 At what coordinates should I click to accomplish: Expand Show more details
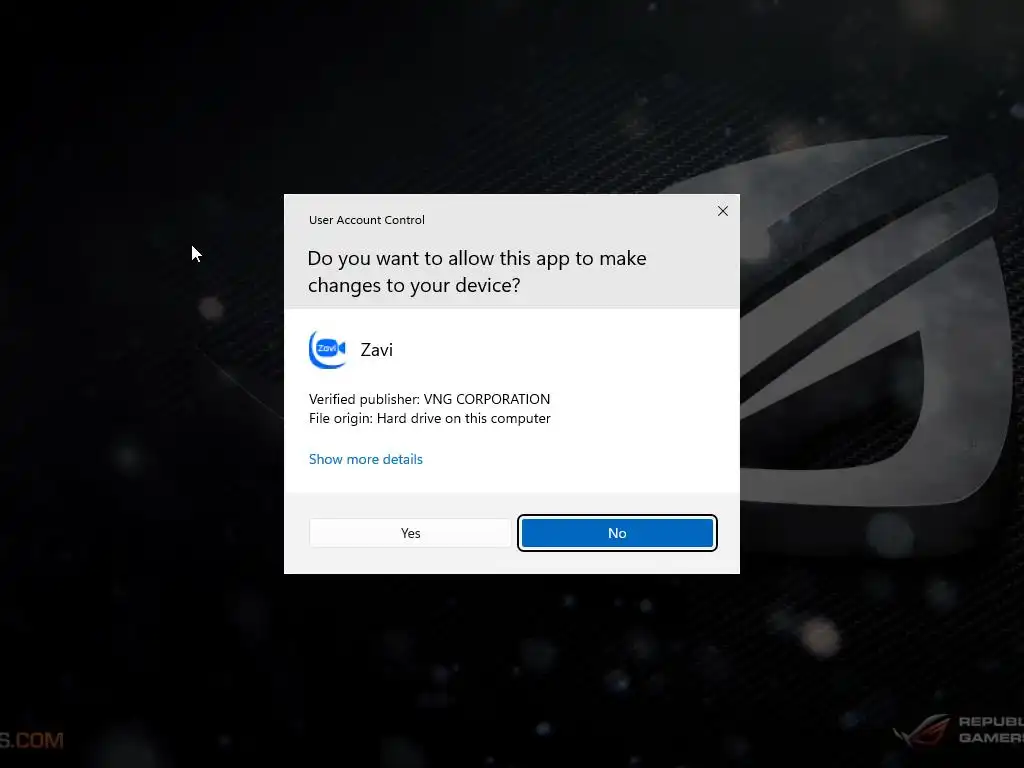pyautogui.click(x=366, y=459)
